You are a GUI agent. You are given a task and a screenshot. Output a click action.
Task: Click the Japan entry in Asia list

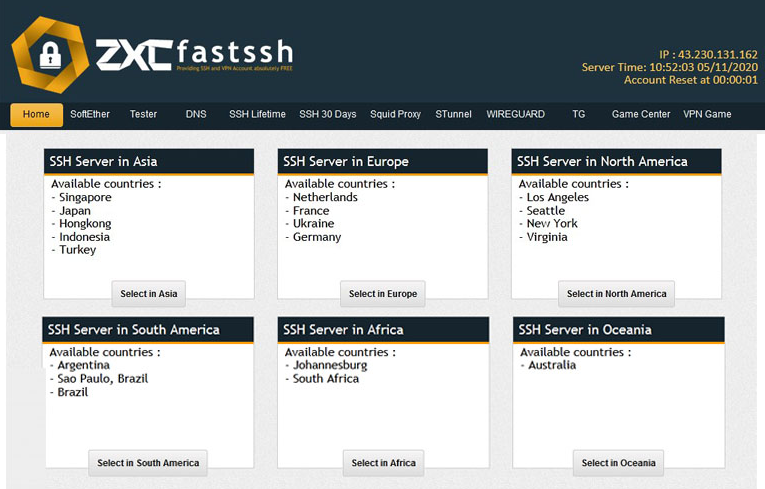pos(75,211)
